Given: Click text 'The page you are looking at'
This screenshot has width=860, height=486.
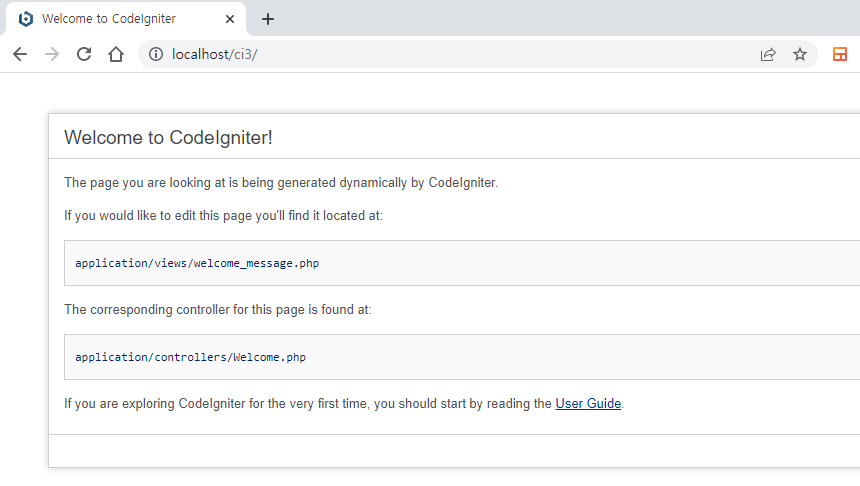Looking at the screenshot, I should coord(144,183).
